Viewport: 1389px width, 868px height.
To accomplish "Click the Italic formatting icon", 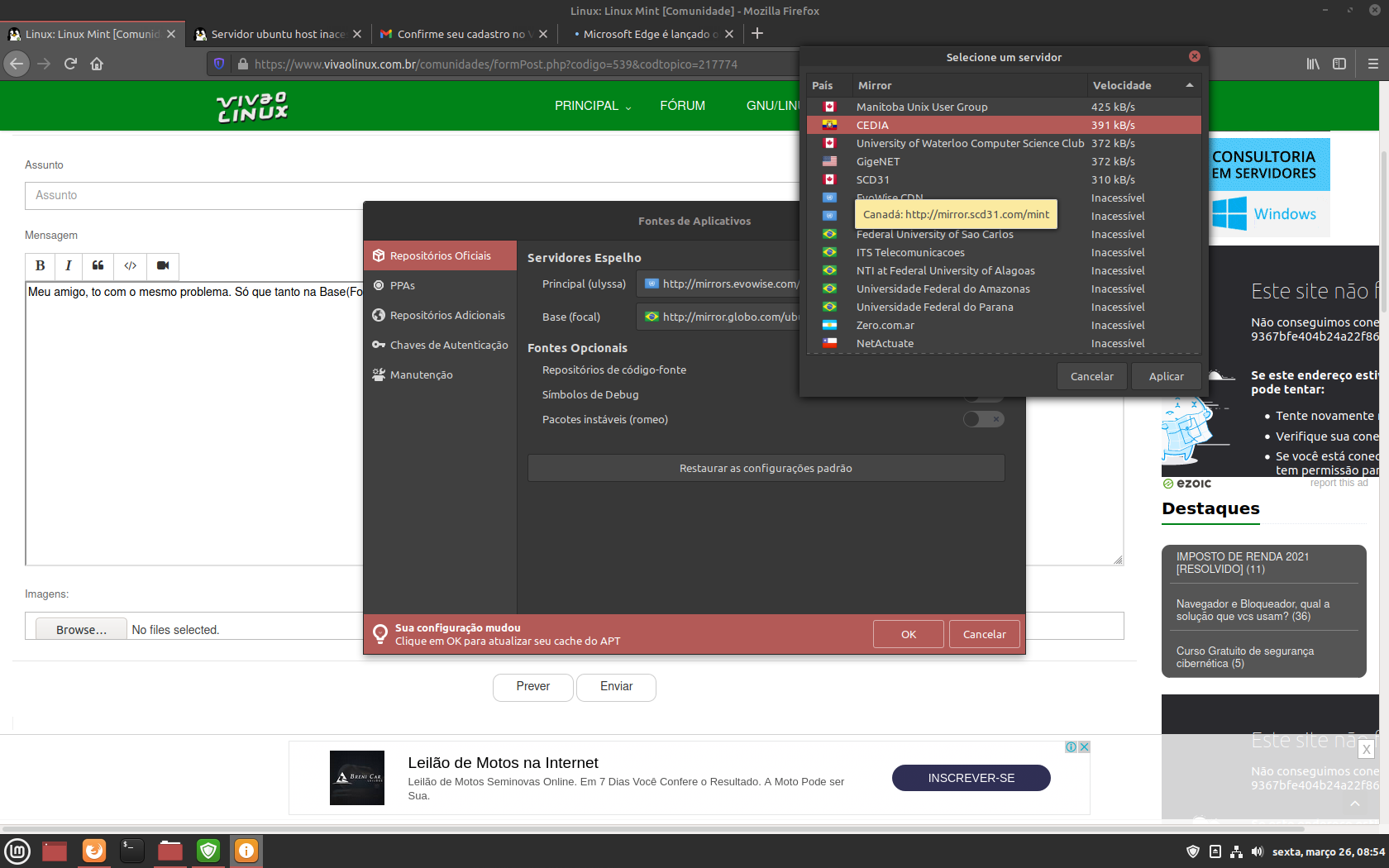I will tap(69, 265).
